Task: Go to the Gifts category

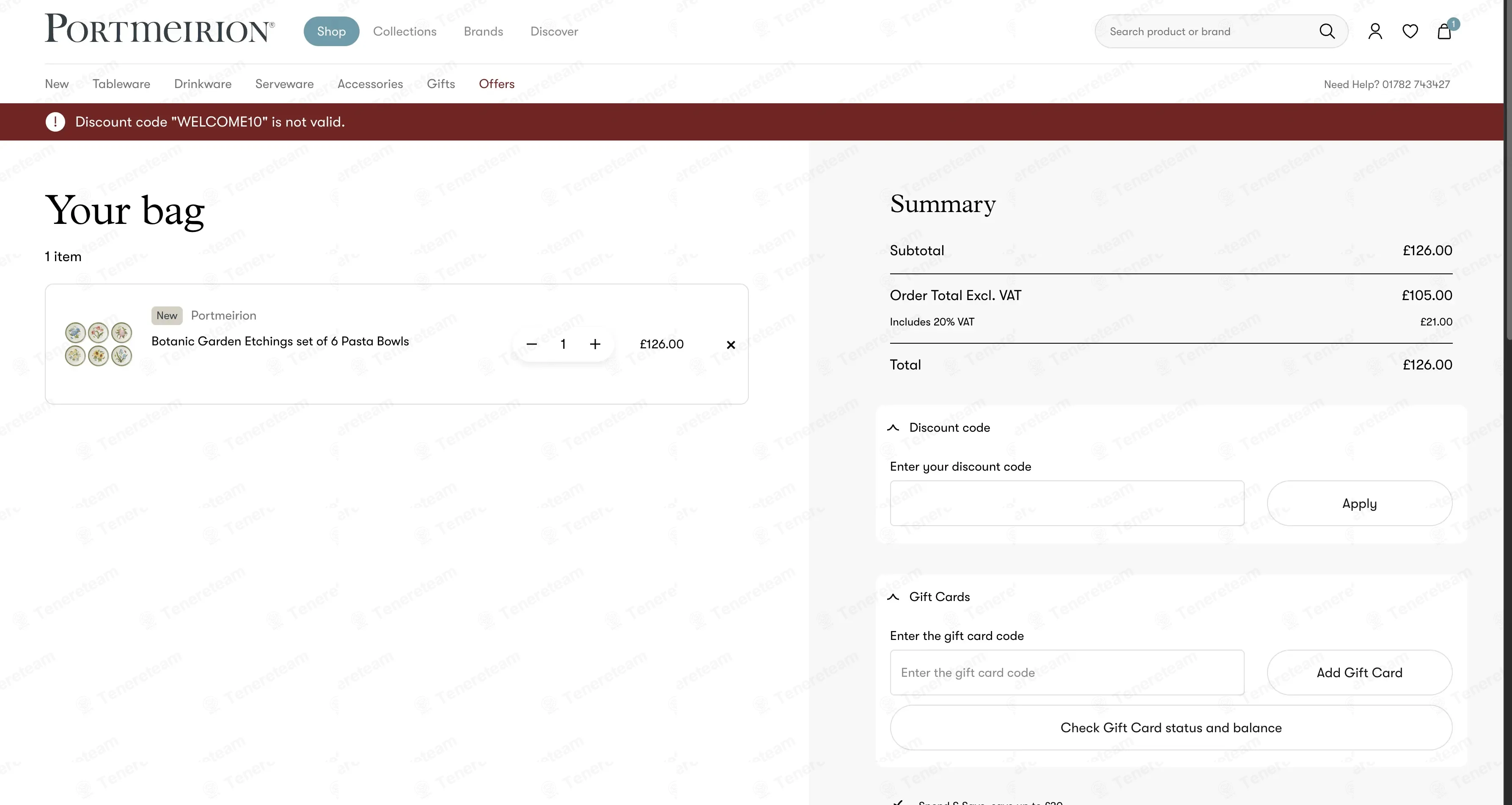Action: click(x=441, y=84)
